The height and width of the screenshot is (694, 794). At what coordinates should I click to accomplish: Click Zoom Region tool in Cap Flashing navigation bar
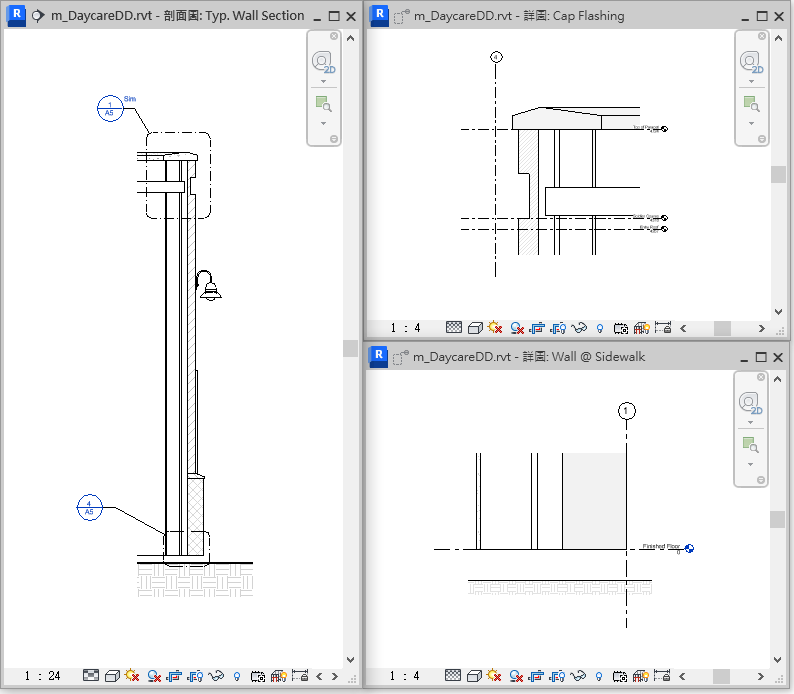point(751,104)
